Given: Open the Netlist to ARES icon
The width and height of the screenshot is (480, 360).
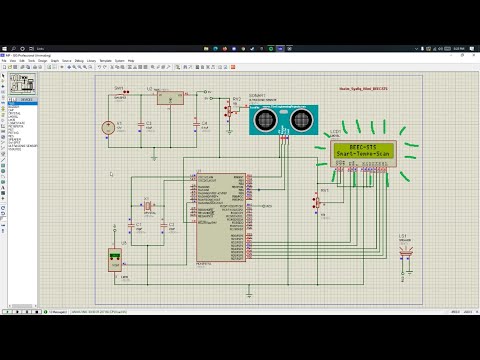Looking at the screenshot, I should [x=233, y=67].
